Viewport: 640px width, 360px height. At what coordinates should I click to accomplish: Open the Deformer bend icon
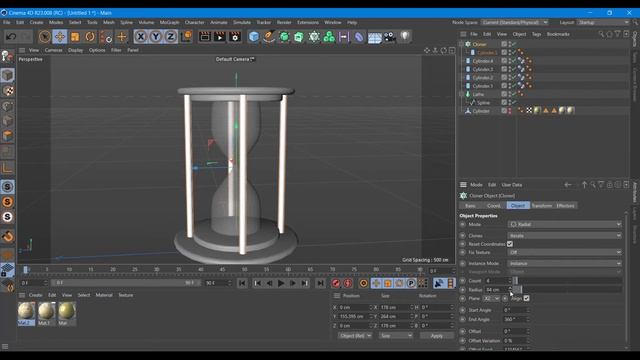(359, 37)
